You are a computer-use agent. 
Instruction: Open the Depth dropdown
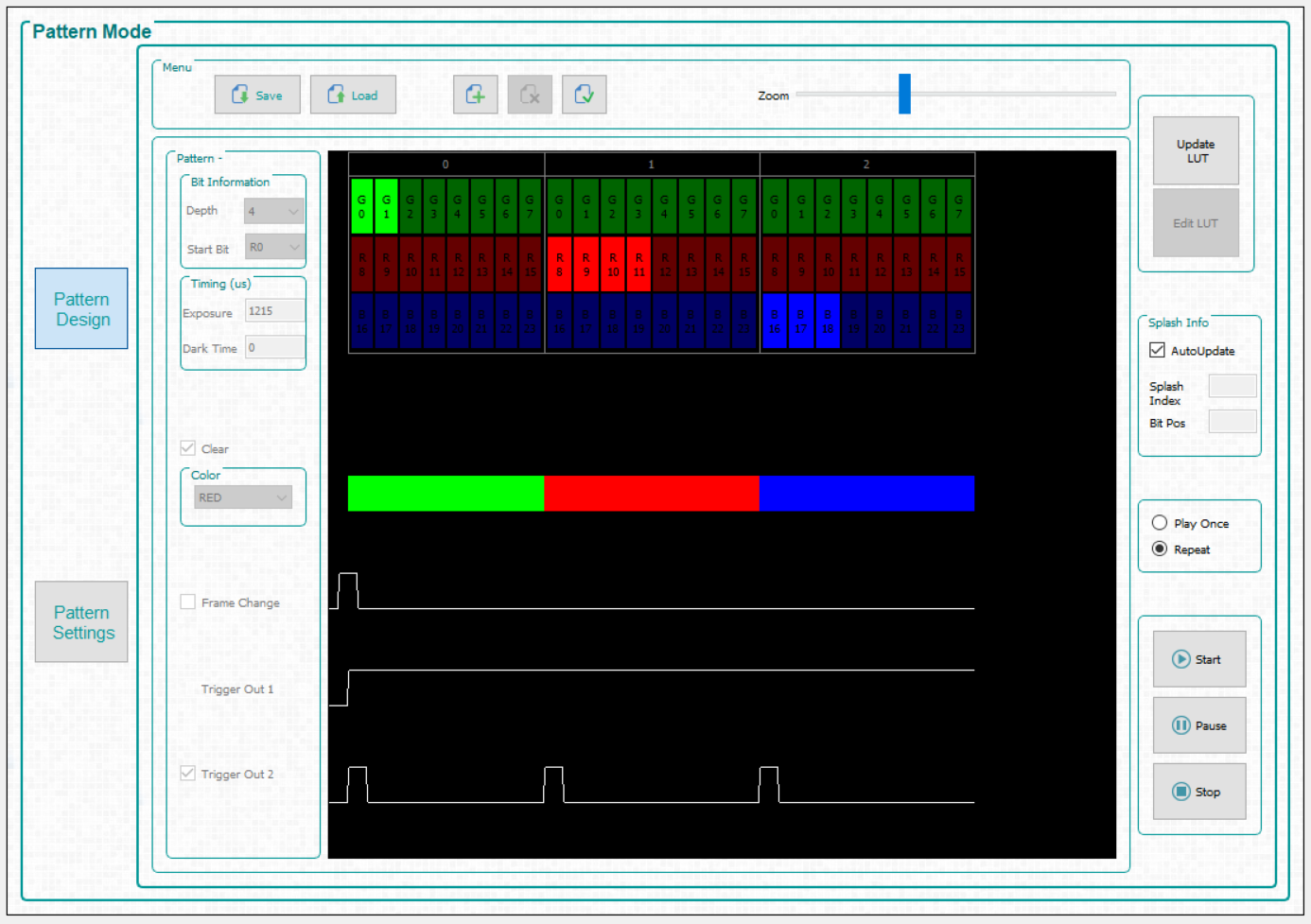tap(273, 211)
